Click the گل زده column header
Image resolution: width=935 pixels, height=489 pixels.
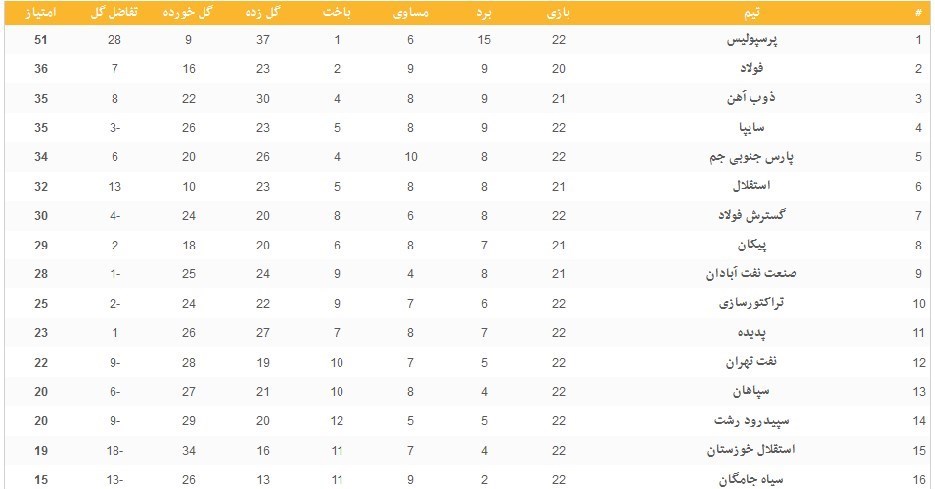coord(262,13)
